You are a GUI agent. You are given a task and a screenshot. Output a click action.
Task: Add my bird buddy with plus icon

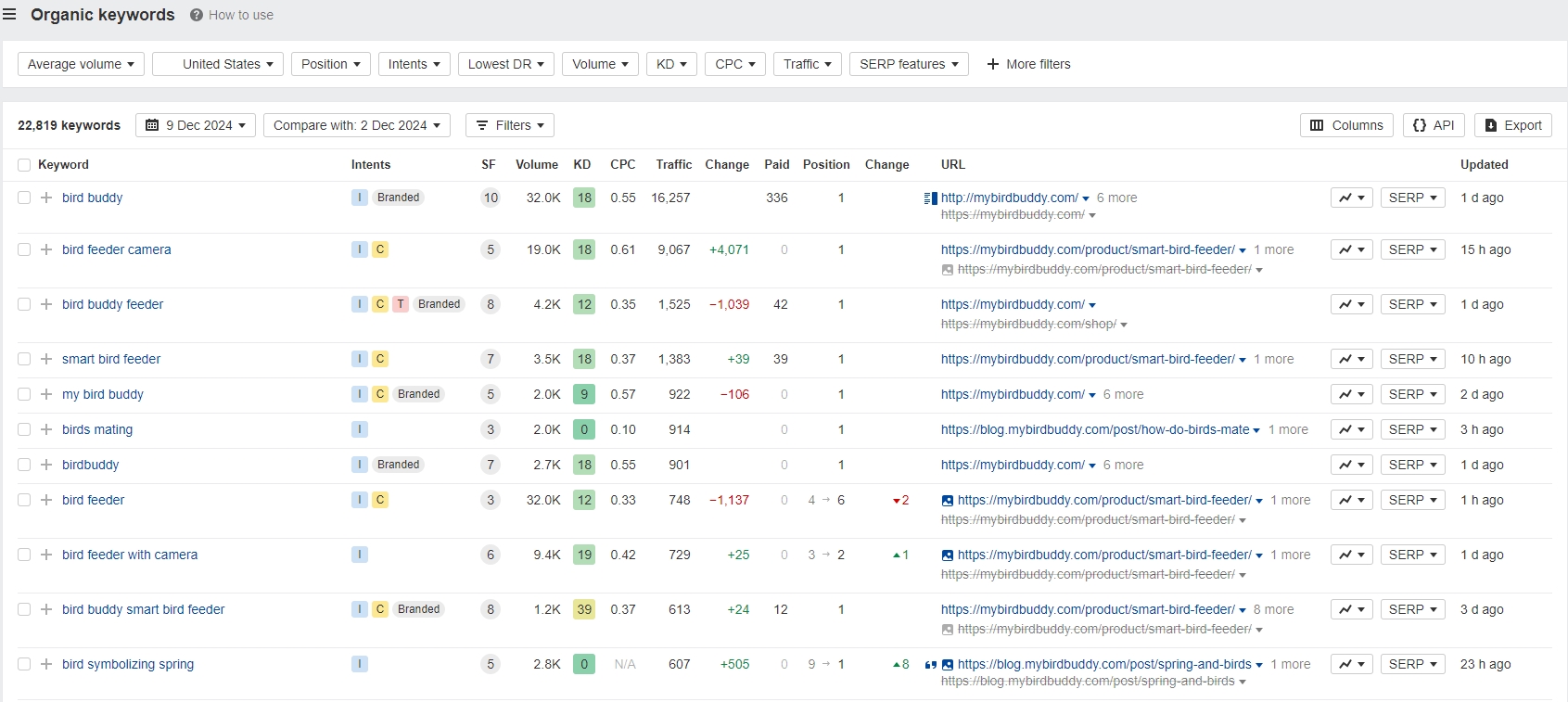click(46, 394)
